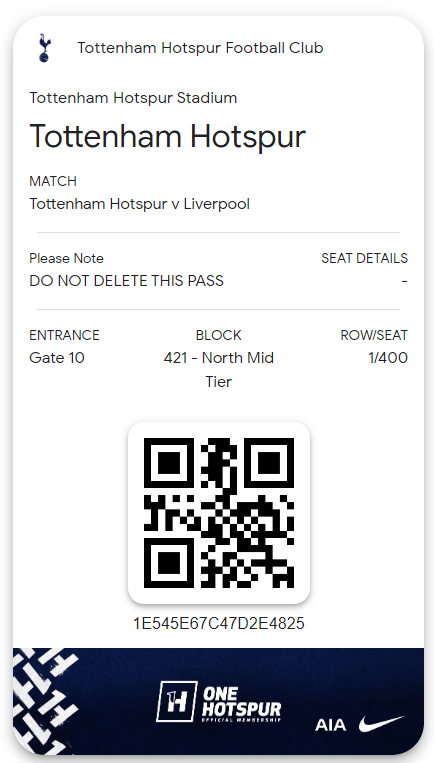Tap the Tottenham Hotspur v Liverpool match text

tap(140, 203)
